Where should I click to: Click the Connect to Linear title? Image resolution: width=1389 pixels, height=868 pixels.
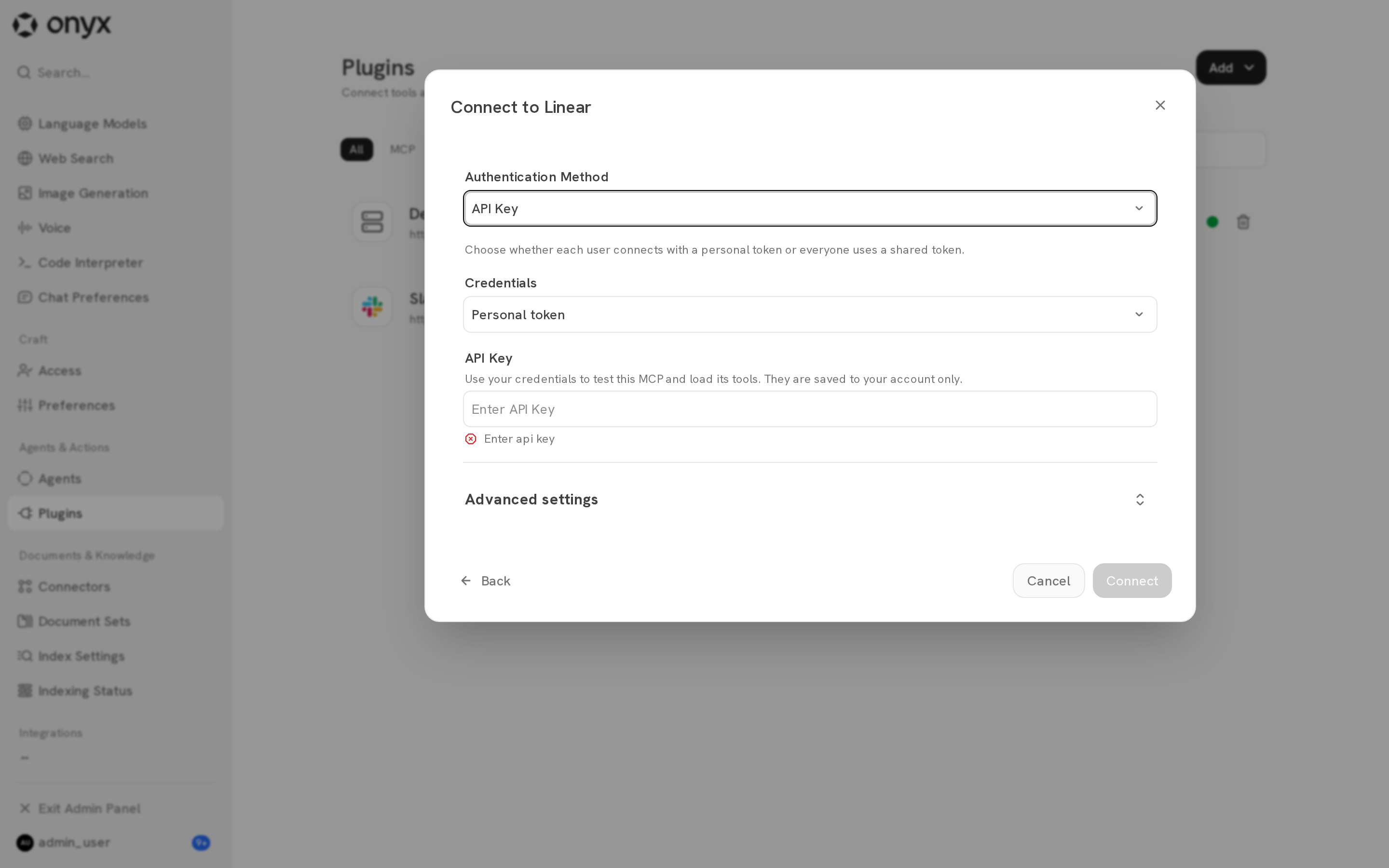coord(520,108)
